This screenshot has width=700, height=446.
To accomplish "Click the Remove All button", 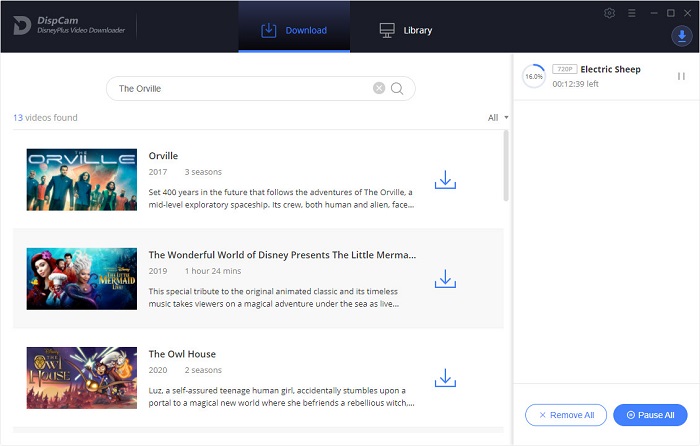I will click(566, 415).
